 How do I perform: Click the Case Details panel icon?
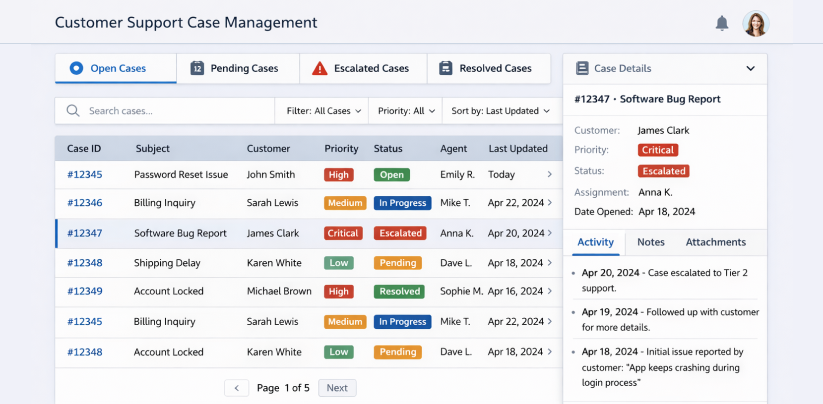click(x=581, y=69)
